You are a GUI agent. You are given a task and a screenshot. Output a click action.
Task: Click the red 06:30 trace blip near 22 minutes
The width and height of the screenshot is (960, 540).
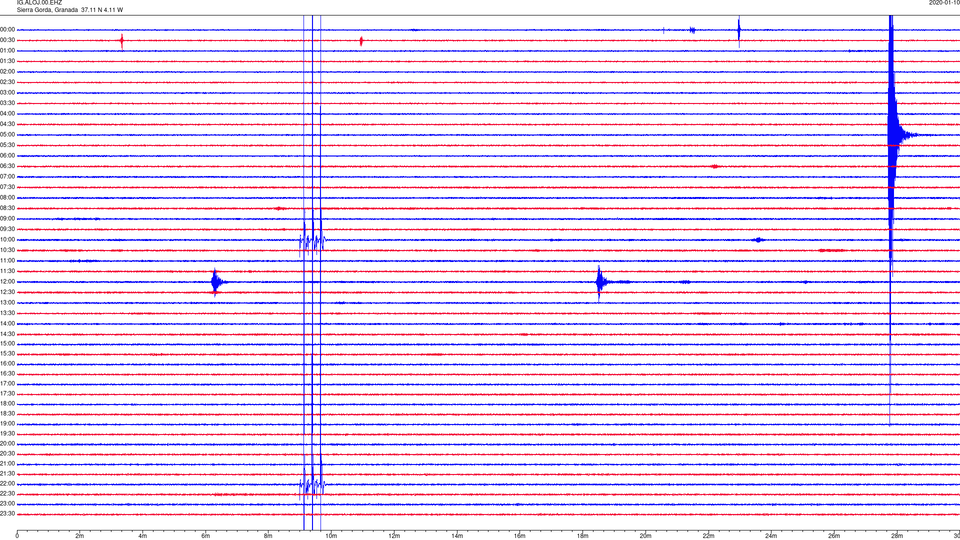[x=715, y=167]
